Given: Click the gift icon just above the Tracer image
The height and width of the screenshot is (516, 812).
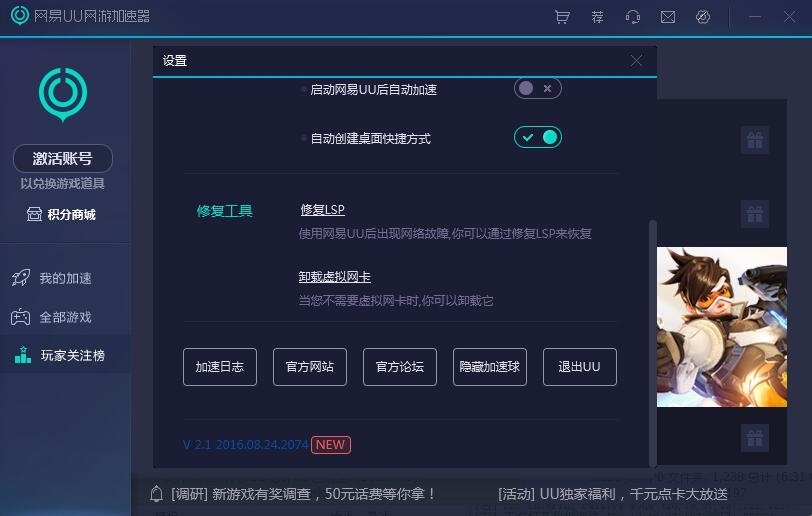Looking at the screenshot, I should click(x=755, y=213).
